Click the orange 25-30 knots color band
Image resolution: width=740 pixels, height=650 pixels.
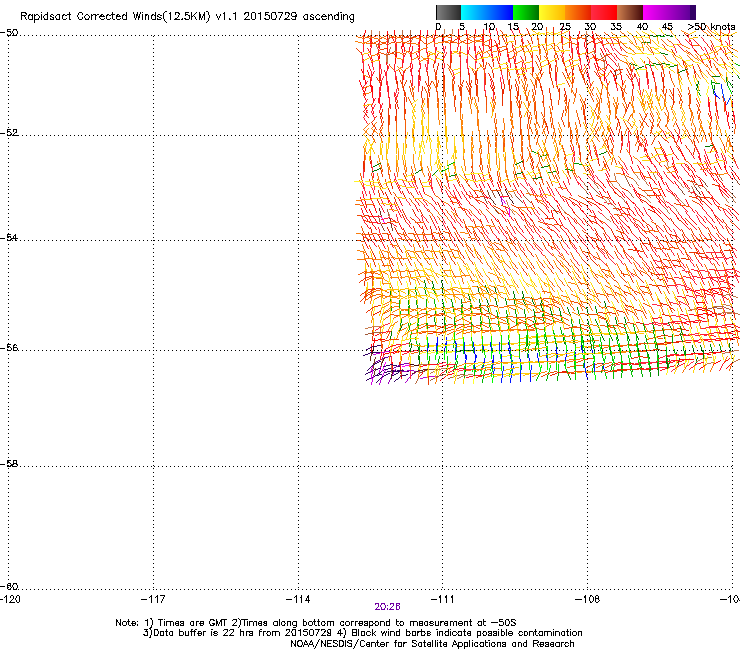click(x=578, y=12)
